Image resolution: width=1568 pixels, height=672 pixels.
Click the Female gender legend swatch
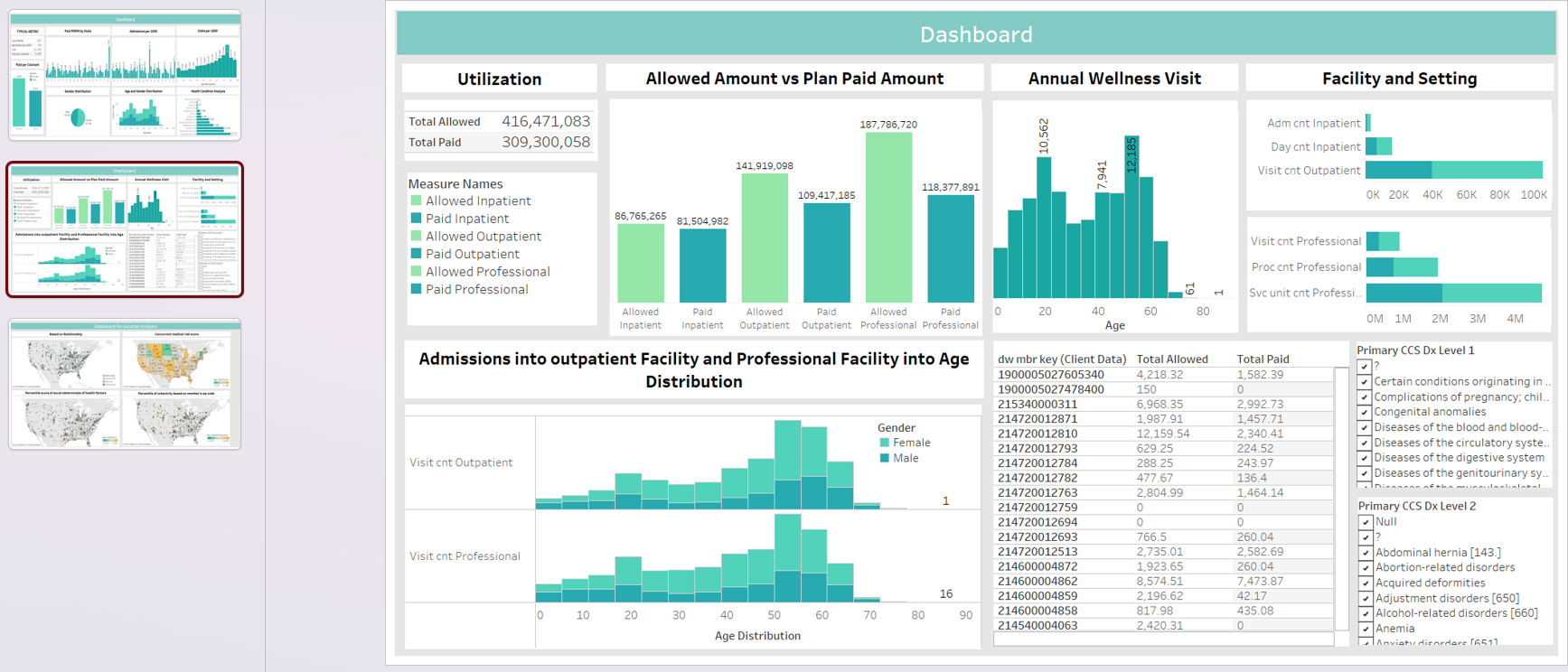click(x=885, y=443)
